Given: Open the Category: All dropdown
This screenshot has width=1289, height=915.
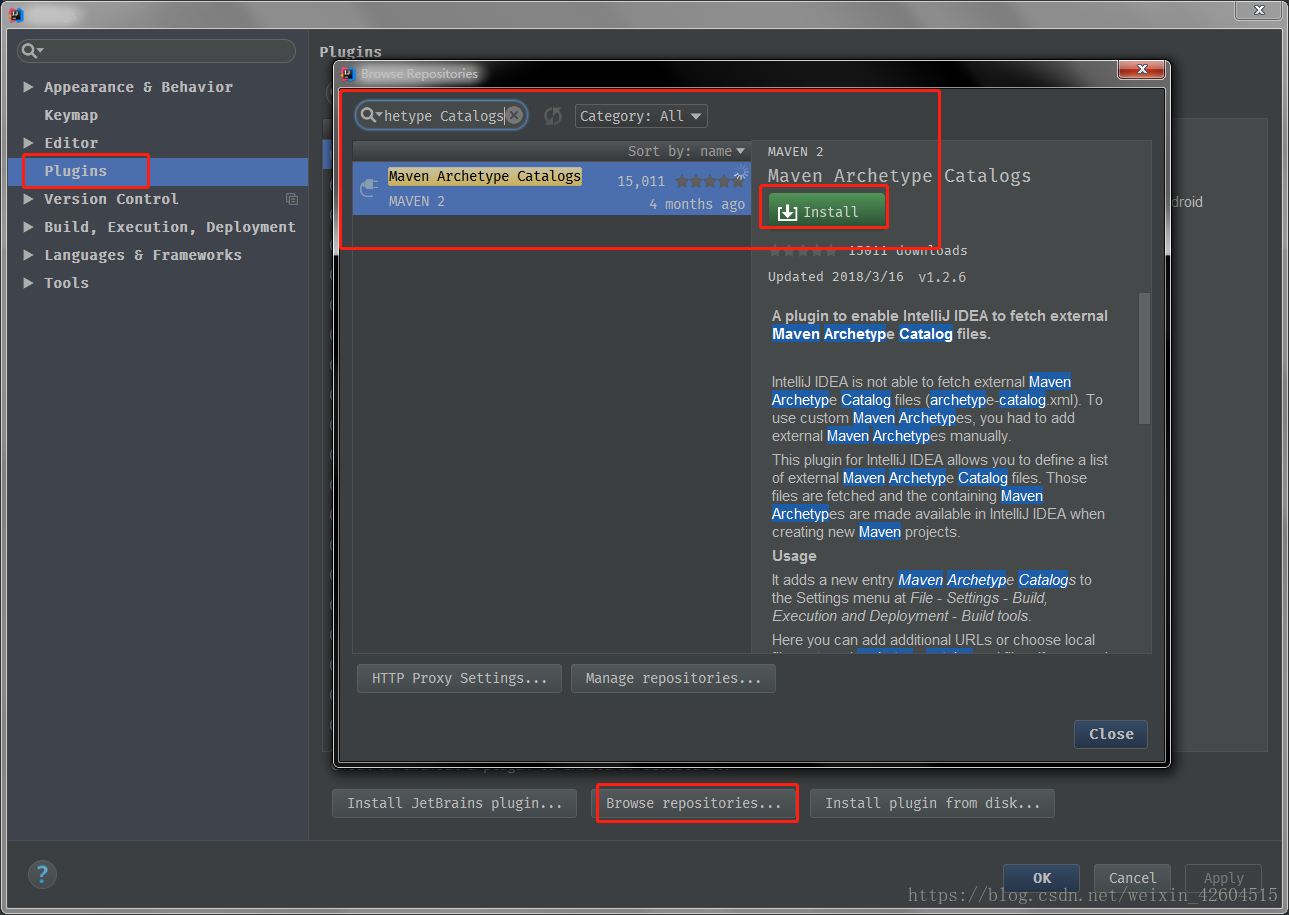Looking at the screenshot, I should [x=641, y=116].
